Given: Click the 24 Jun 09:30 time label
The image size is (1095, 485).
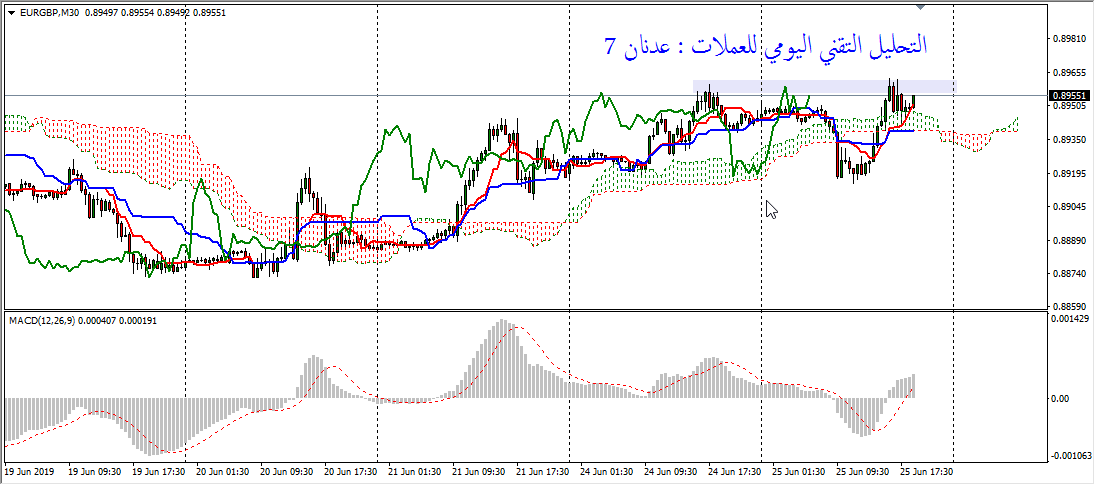Looking at the screenshot, I should coord(668,471).
